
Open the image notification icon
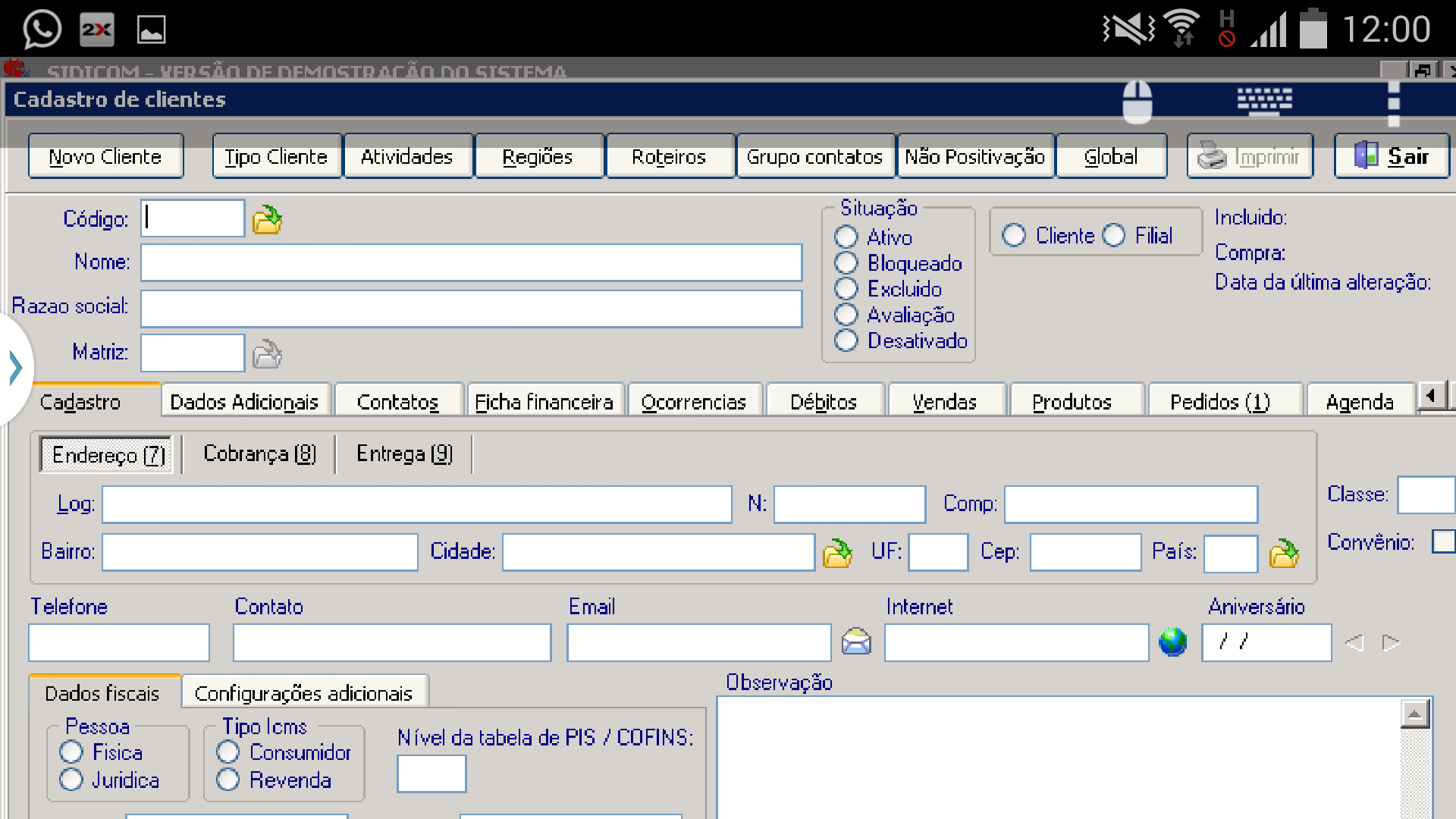pyautogui.click(x=151, y=30)
